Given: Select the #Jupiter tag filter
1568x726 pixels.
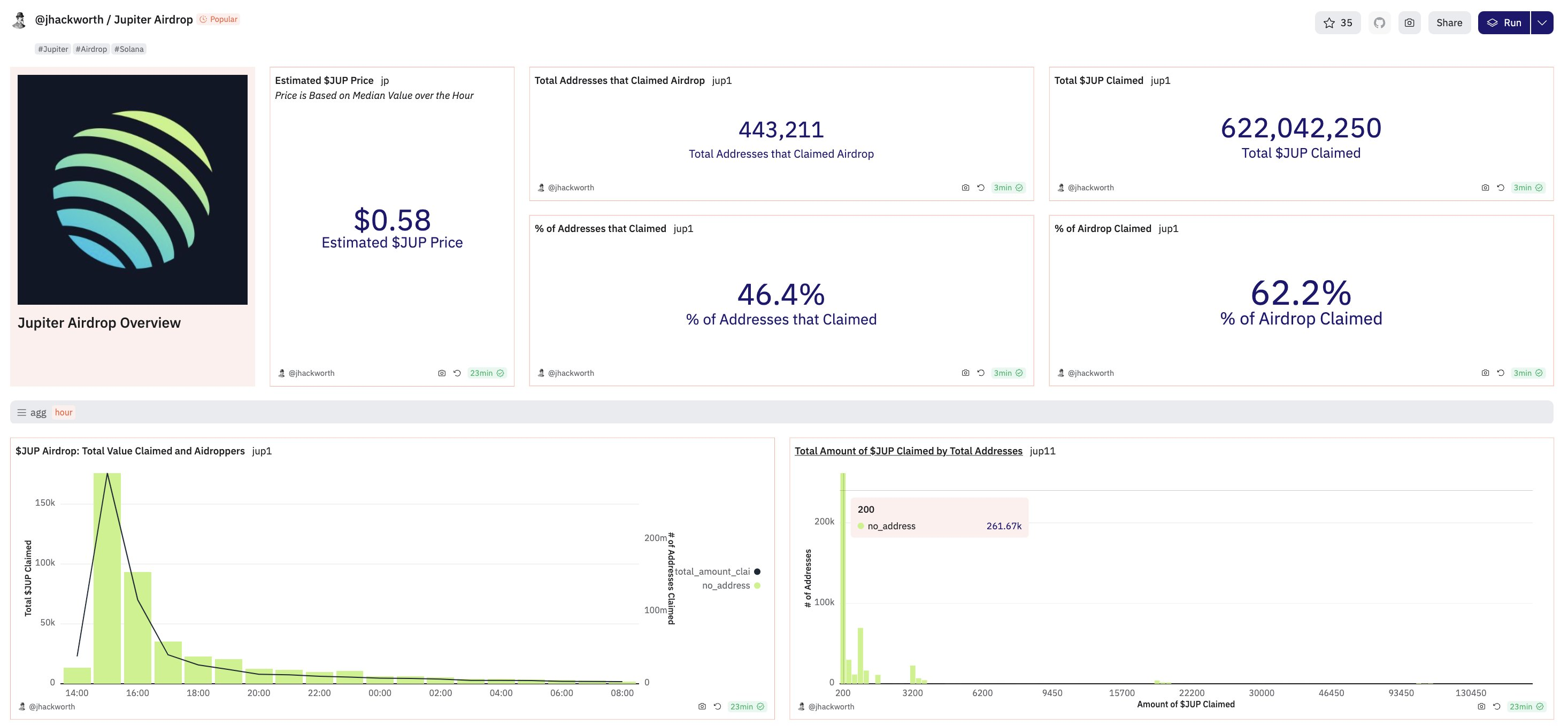Looking at the screenshot, I should point(52,48).
